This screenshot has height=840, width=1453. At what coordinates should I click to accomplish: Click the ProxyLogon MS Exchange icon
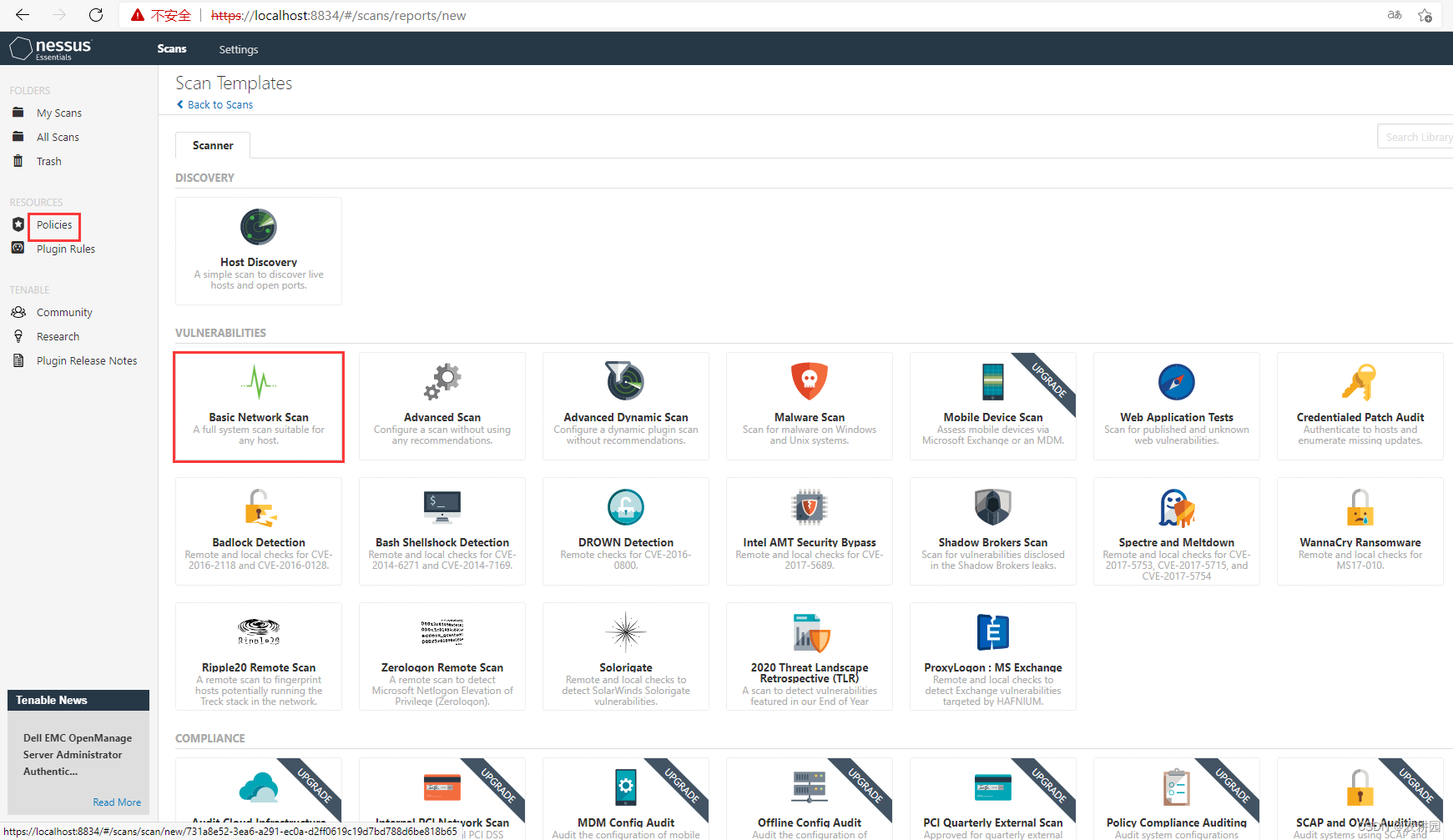(993, 632)
